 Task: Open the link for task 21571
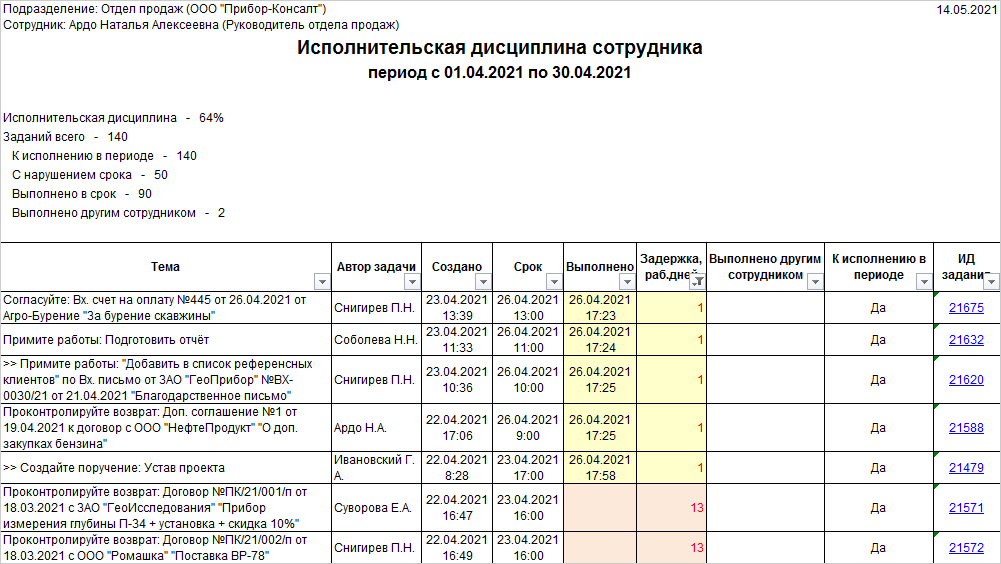(x=966, y=508)
